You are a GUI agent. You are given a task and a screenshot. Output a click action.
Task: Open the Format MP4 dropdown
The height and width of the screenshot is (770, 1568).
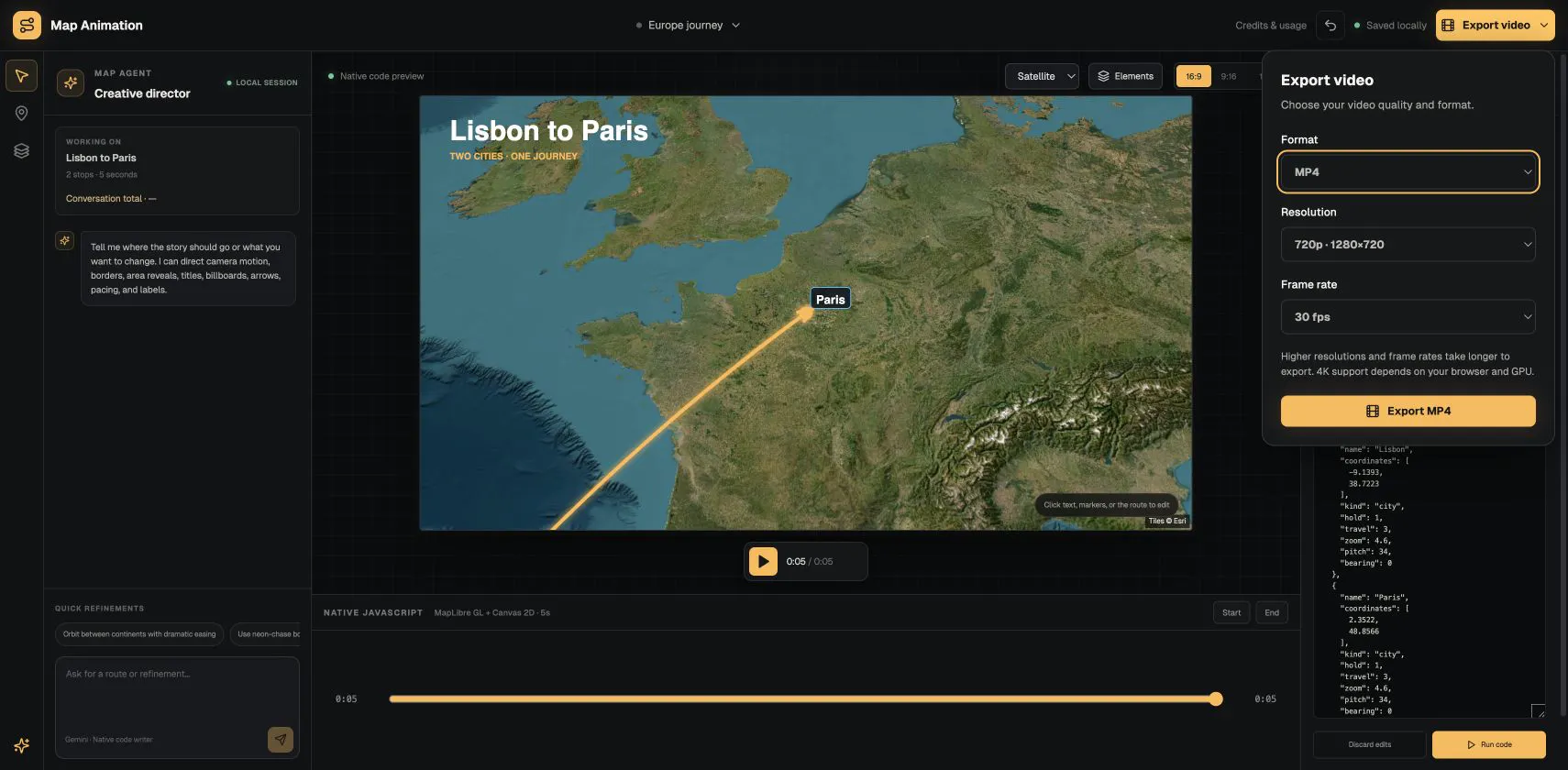tap(1408, 172)
